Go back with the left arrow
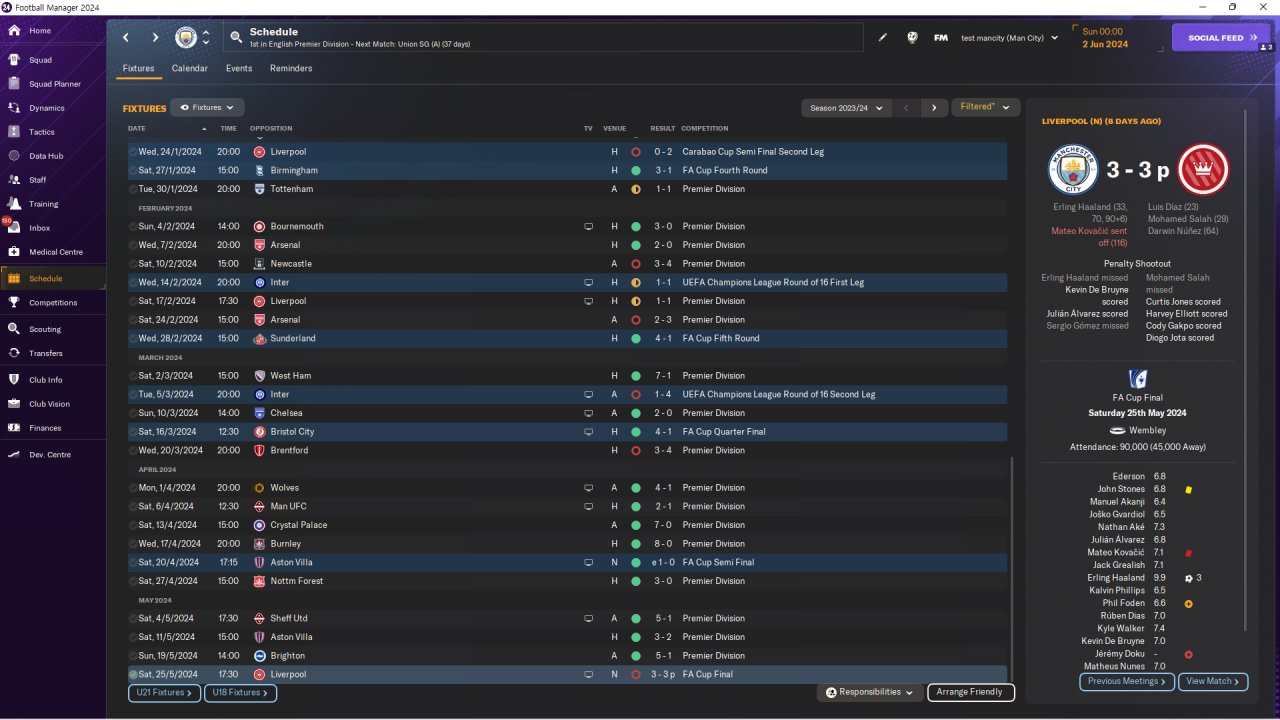 126,38
